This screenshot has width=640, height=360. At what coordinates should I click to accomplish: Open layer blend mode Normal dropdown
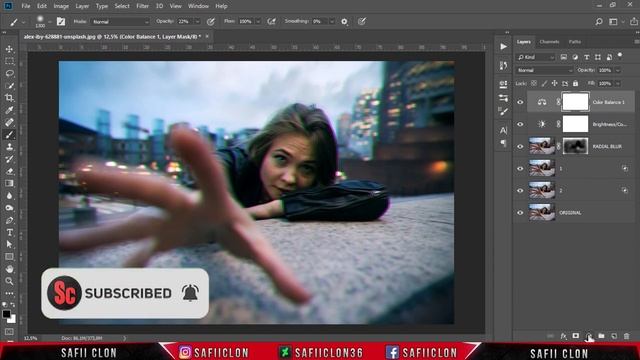click(545, 70)
